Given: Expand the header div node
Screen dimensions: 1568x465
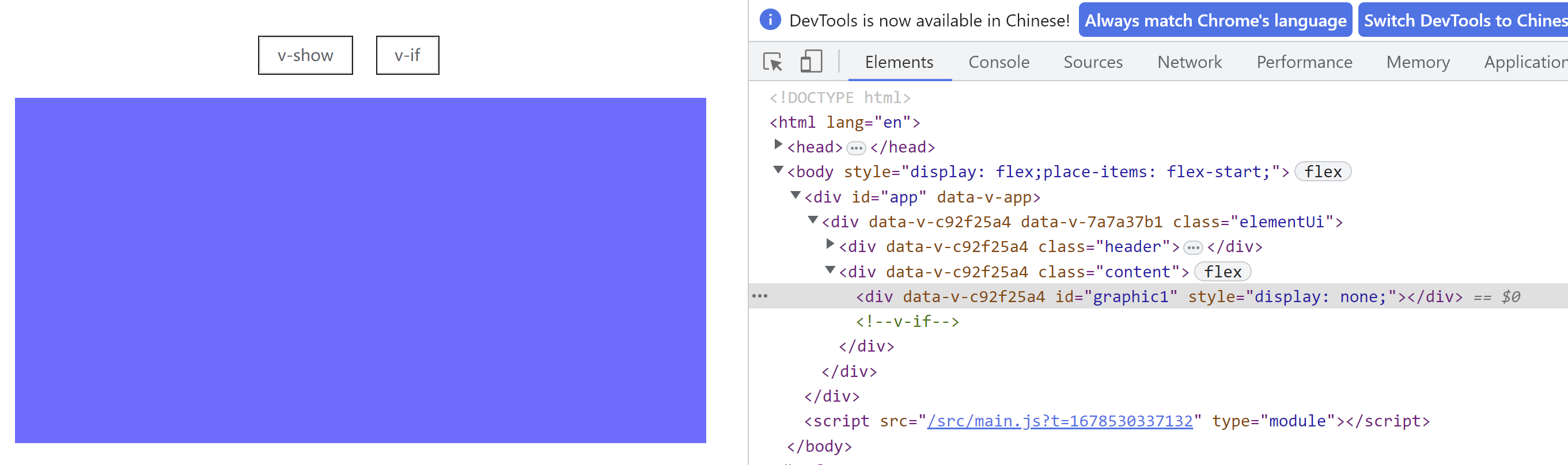Looking at the screenshot, I should pos(829,245).
